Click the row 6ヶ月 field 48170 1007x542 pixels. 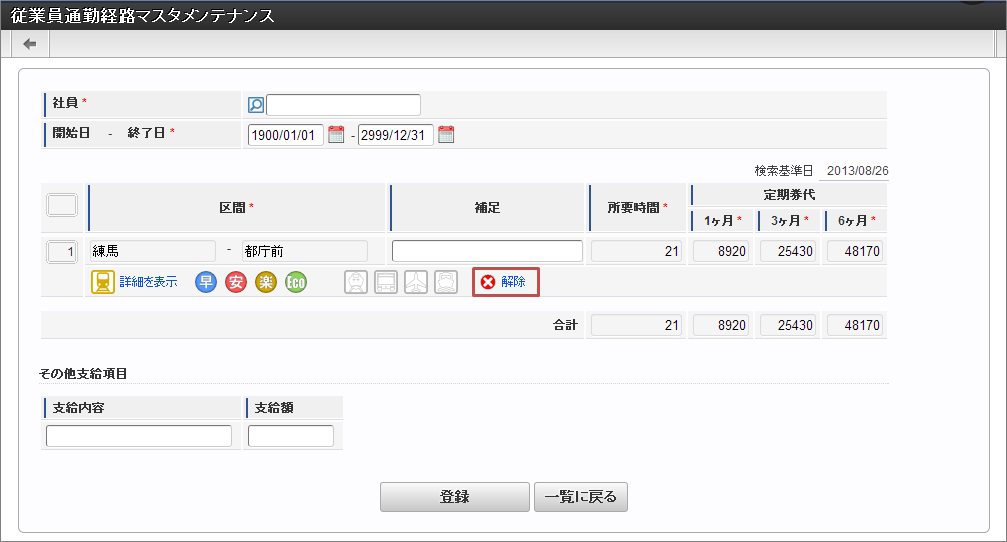(855, 251)
